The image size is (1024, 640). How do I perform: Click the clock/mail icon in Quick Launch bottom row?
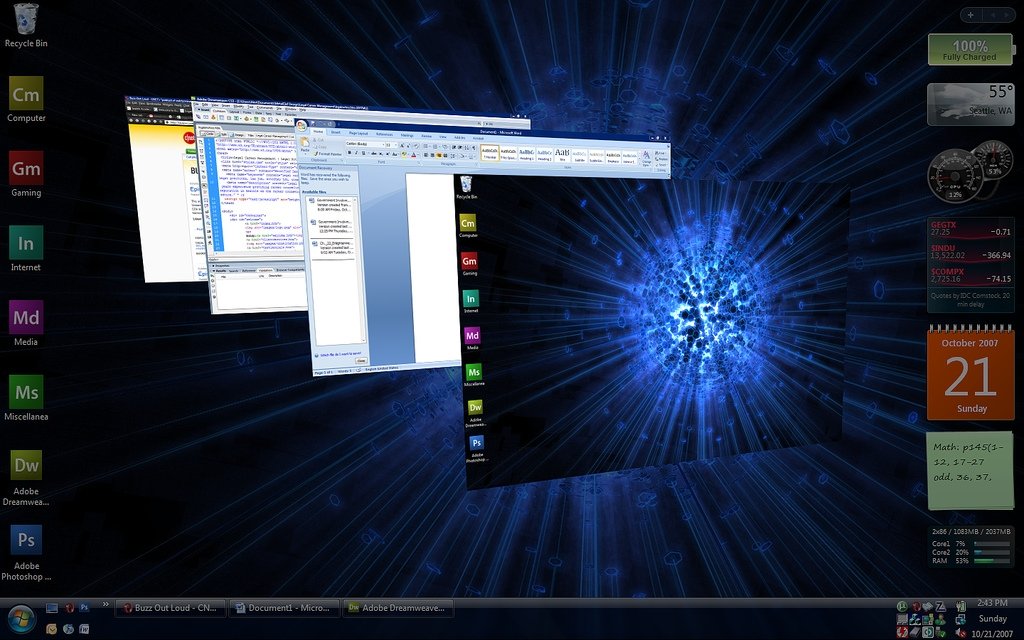click(52, 629)
